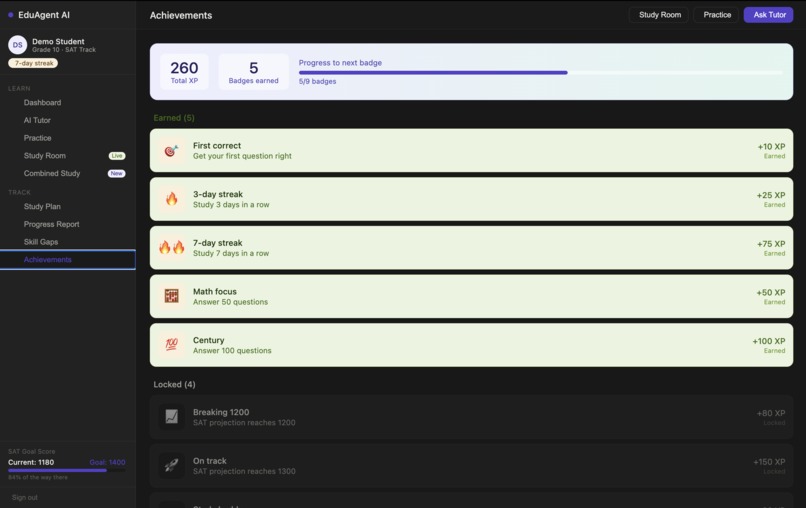Click the '3-day streak' badge title
Image resolution: width=806 pixels, height=508 pixels.
coord(218,194)
